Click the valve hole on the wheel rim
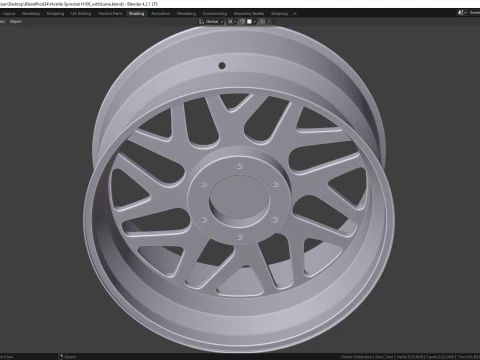 tap(222, 66)
